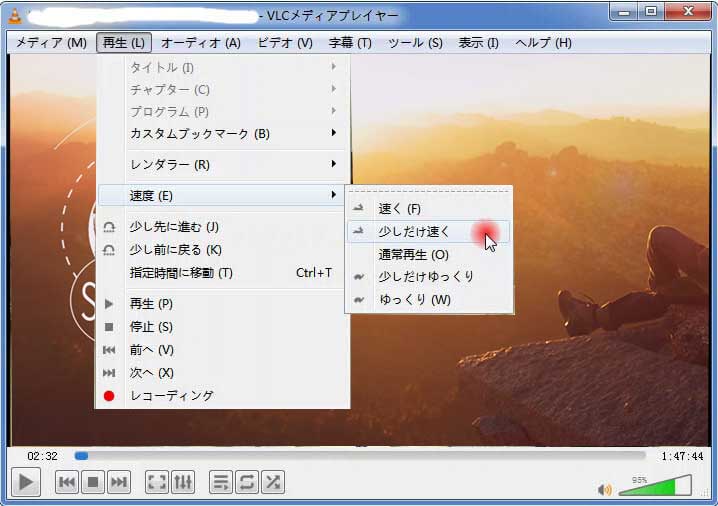Click the Stop button in control bar
The height and width of the screenshot is (506, 718).
(93, 482)
